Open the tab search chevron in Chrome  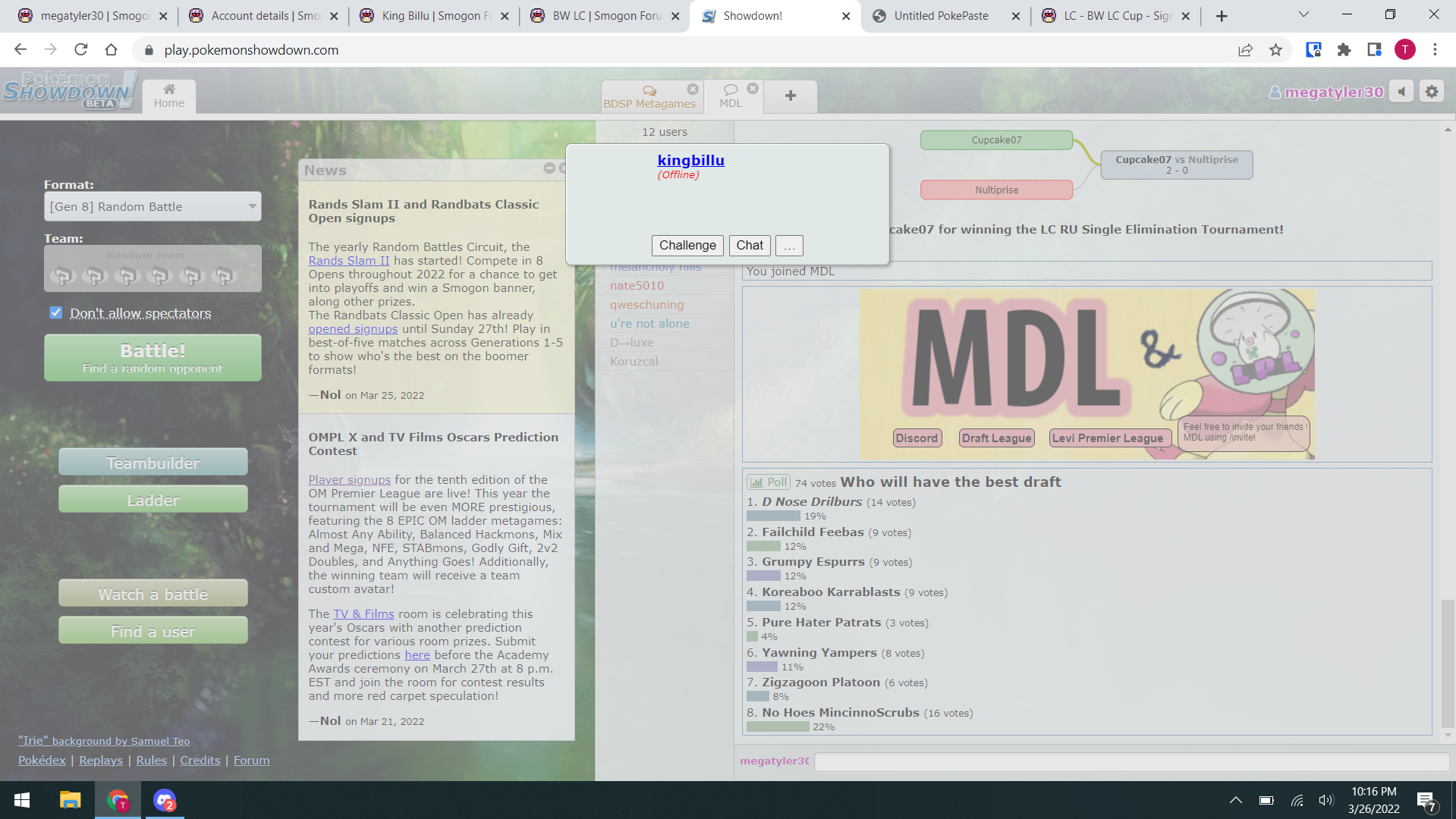[1303, 14]
